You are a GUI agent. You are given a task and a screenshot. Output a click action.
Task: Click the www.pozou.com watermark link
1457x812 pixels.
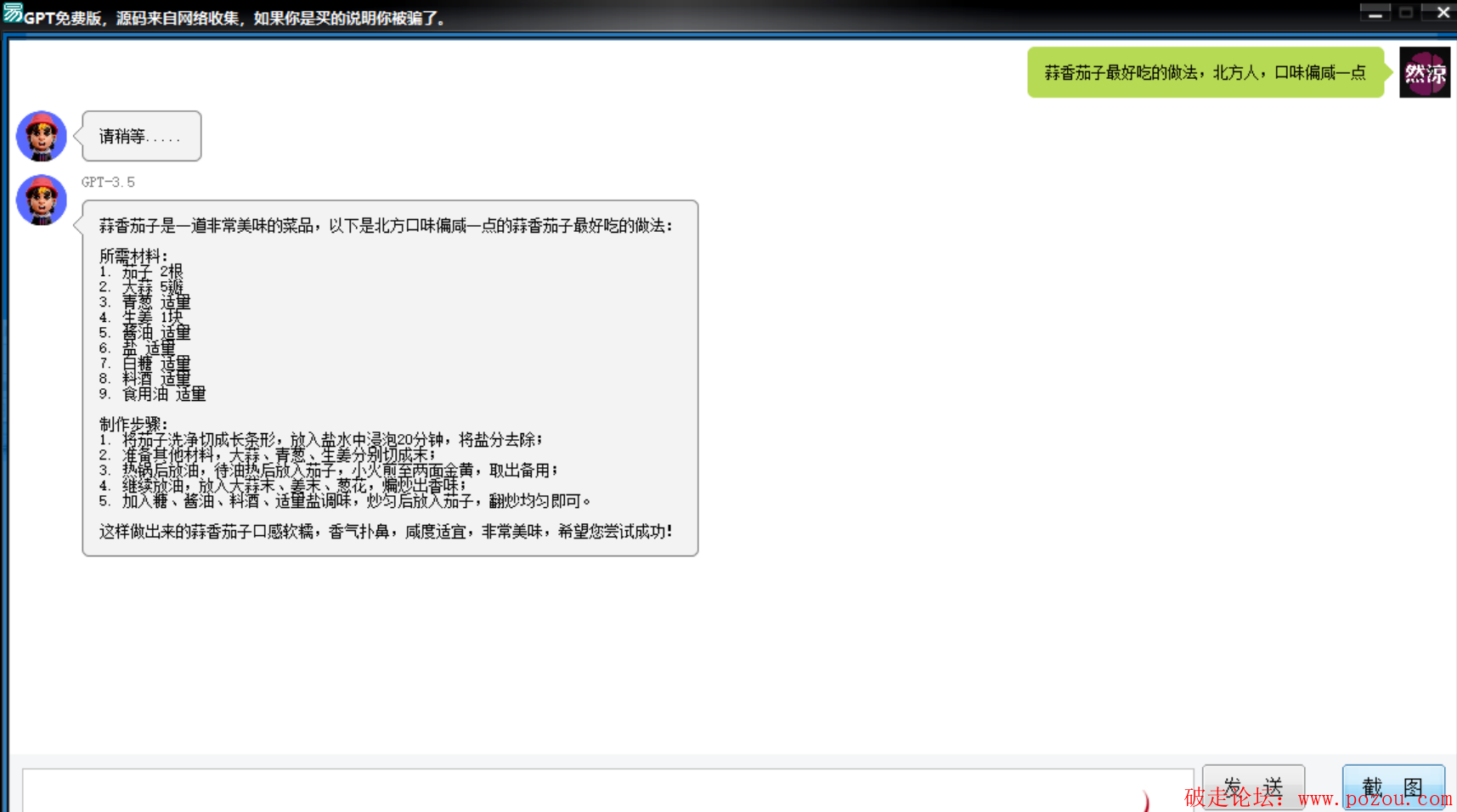coord(1375,798)
